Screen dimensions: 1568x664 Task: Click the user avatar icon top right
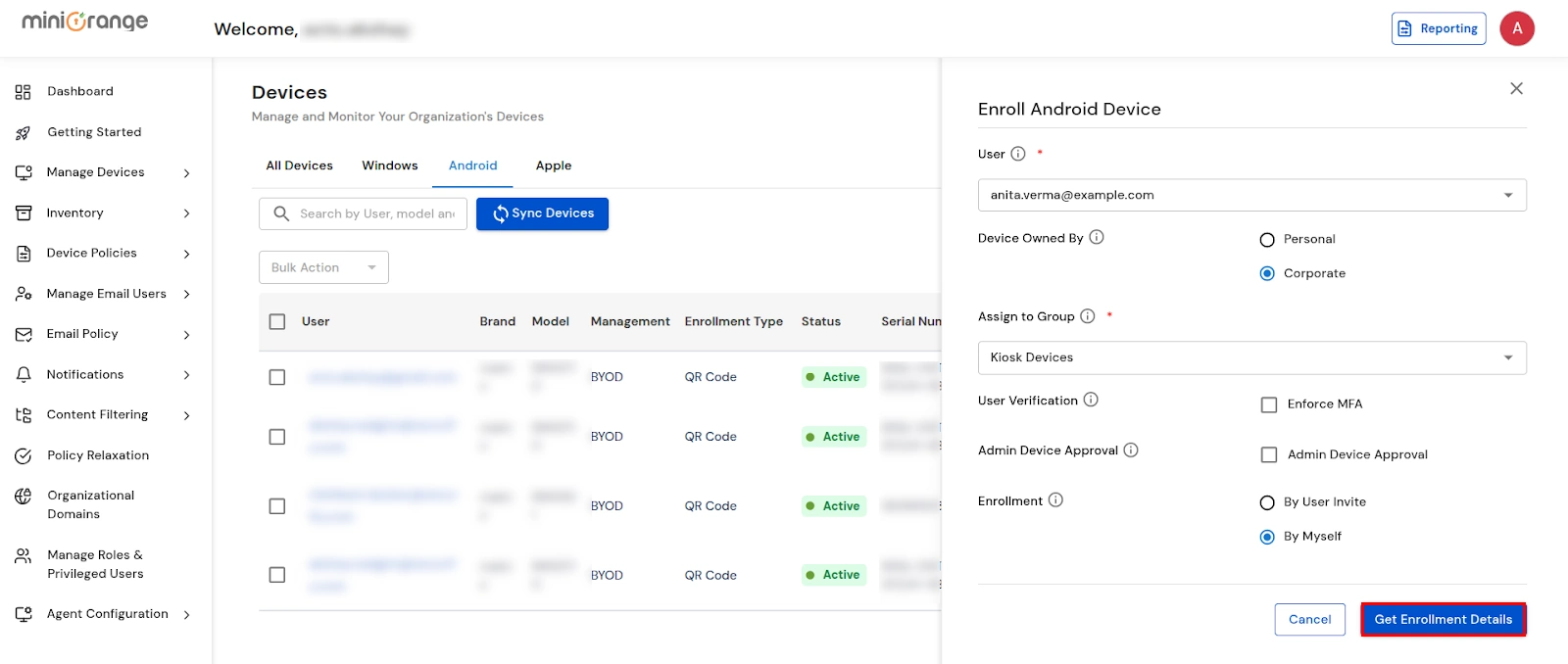coord(1517,28)
